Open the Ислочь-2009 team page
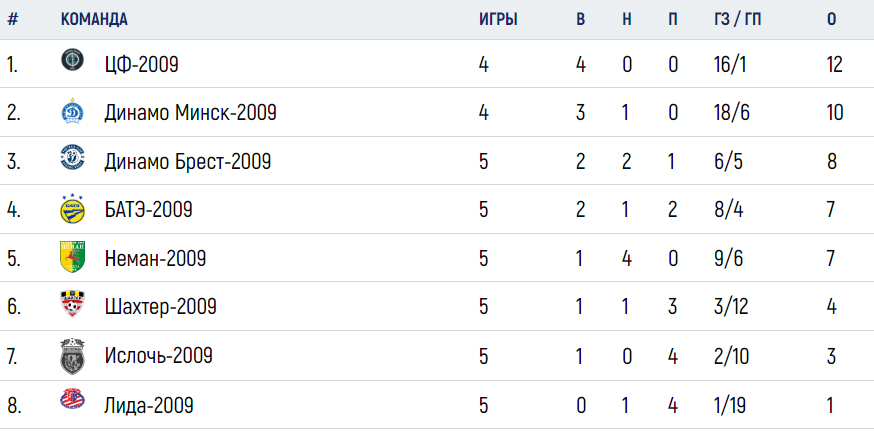 pyautogui.click(x=159, y=355)
